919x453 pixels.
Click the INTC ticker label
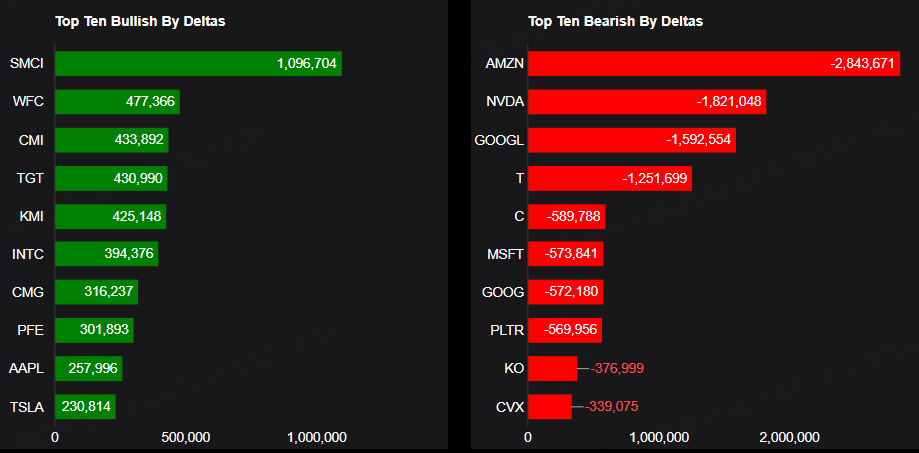click(28, 253)
